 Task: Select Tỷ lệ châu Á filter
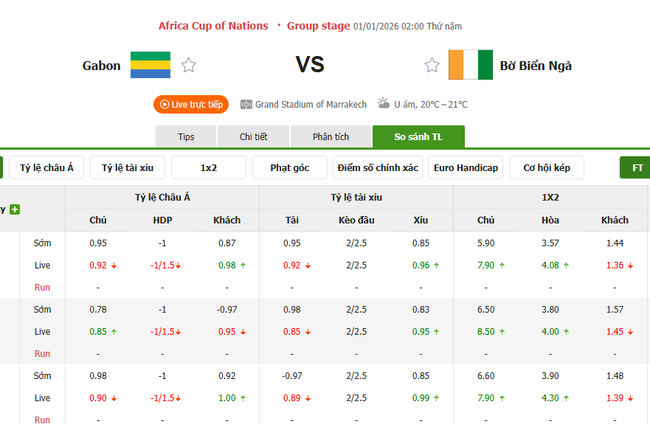(x=46, y=168)
